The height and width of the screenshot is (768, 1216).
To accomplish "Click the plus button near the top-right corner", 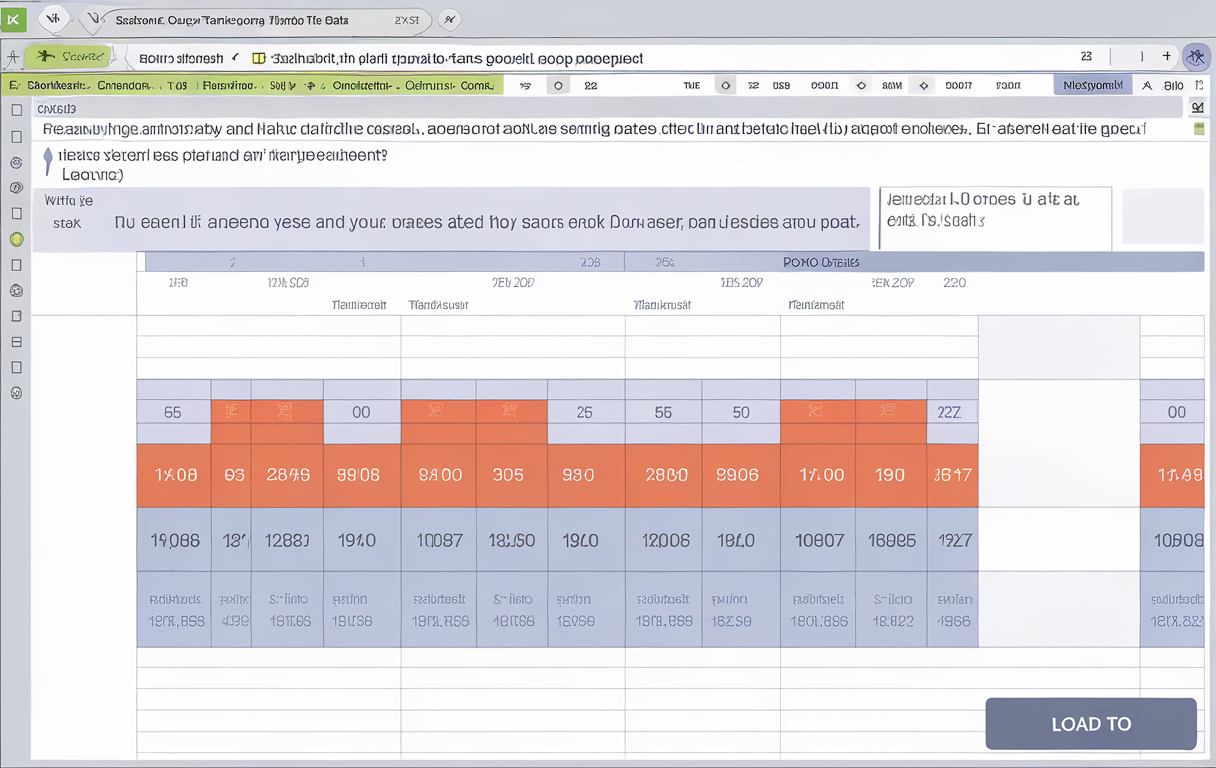I will [1168, 56].
